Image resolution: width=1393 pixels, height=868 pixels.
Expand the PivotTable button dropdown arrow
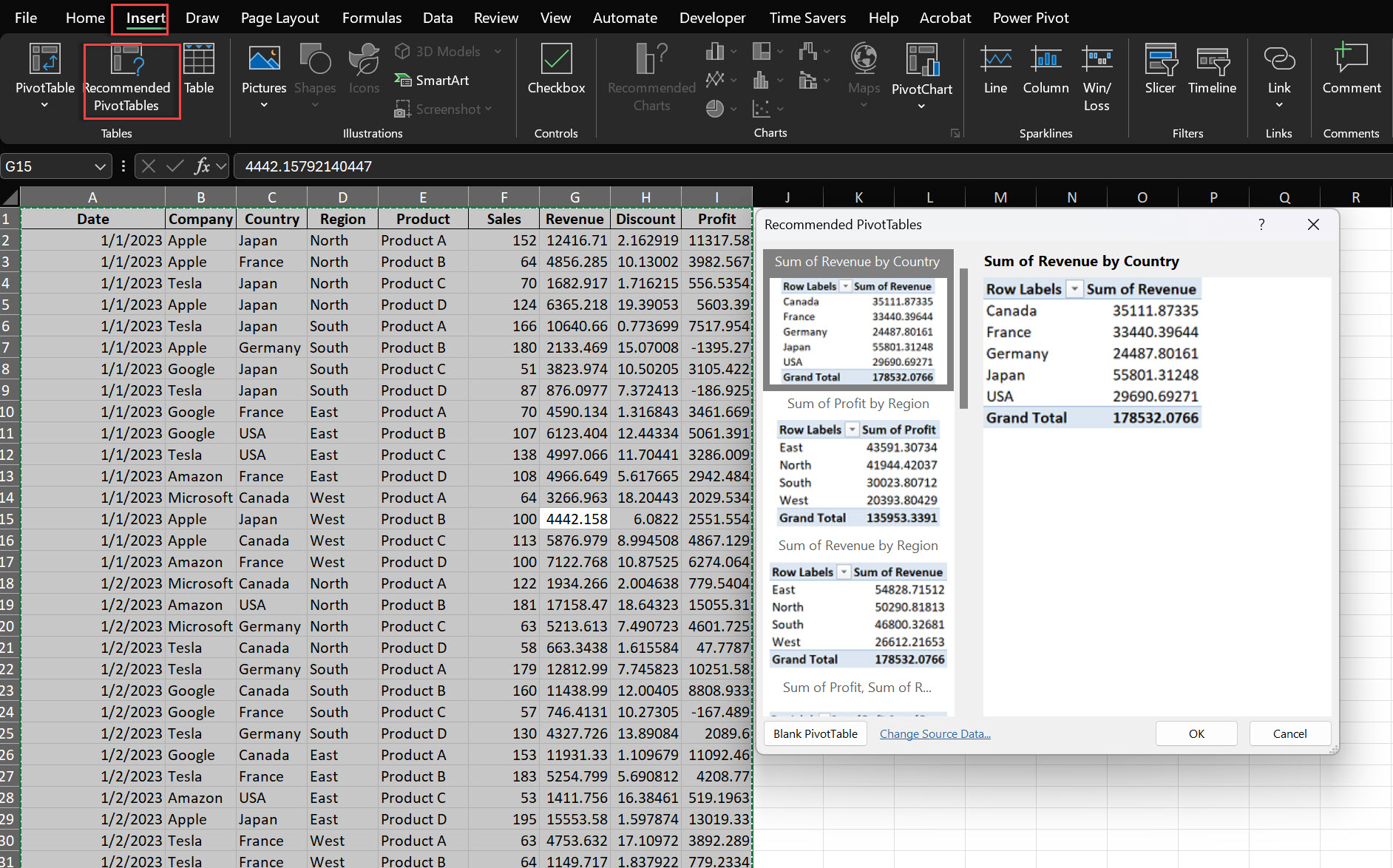44,105
